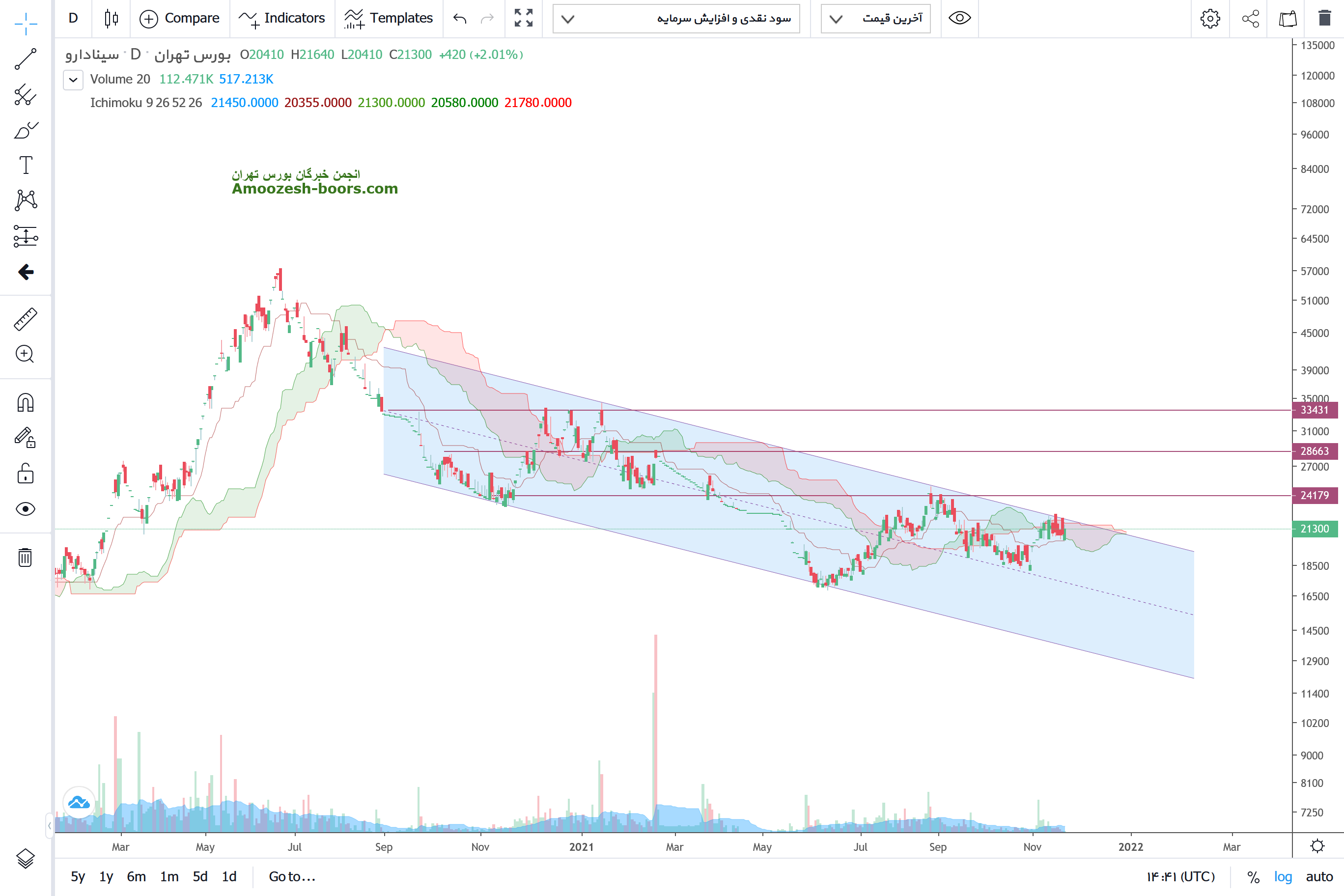Click the Compare button
The height and width of the screenshot is (896, 1344).
click(179, 18)
